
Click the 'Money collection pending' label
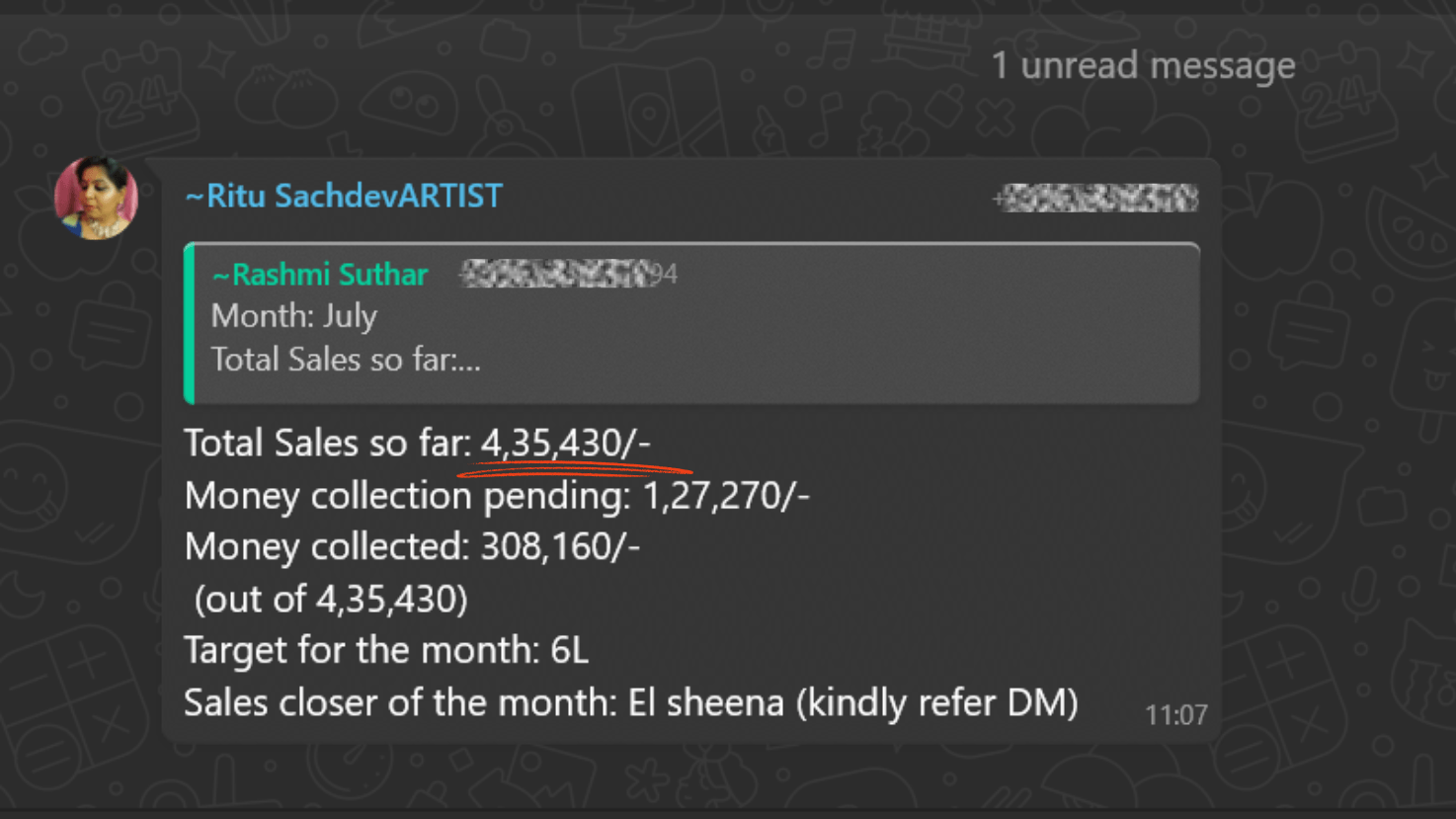point(407,495)
